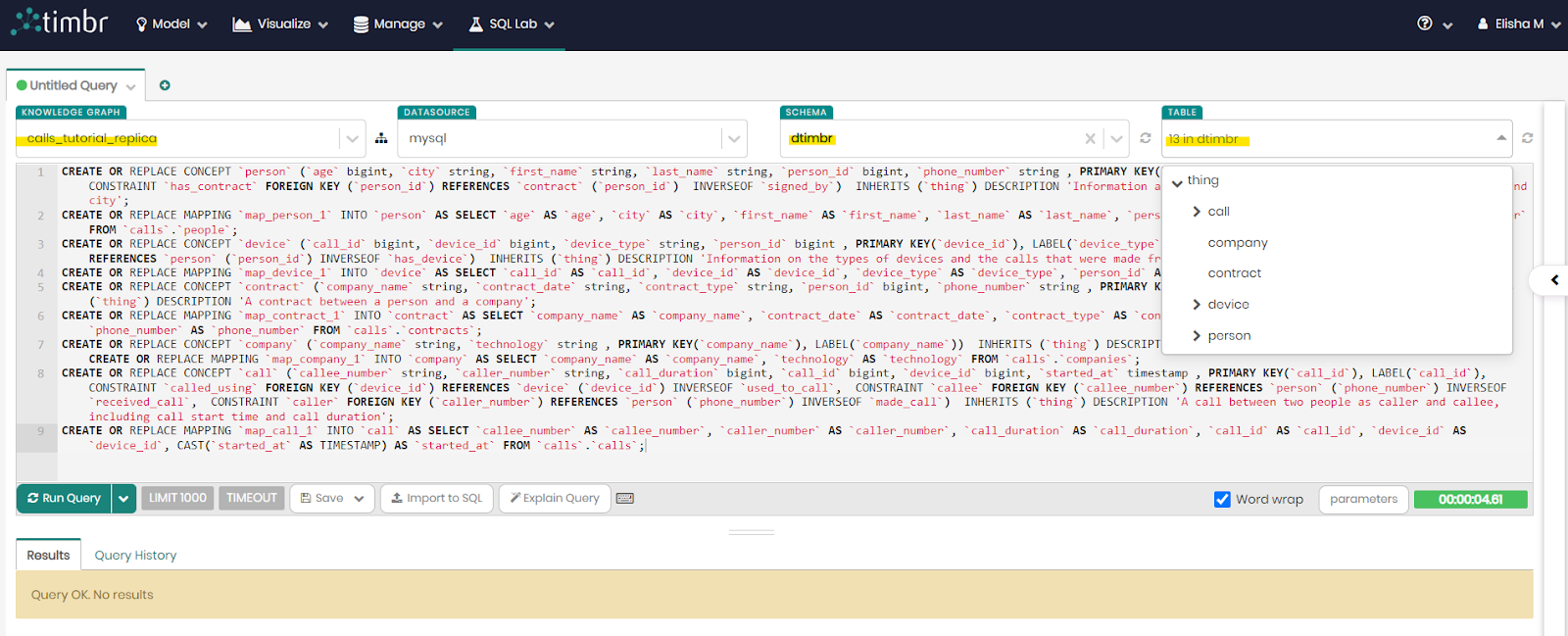Clear the dtimbr schema selection

tap(1090, 139)
